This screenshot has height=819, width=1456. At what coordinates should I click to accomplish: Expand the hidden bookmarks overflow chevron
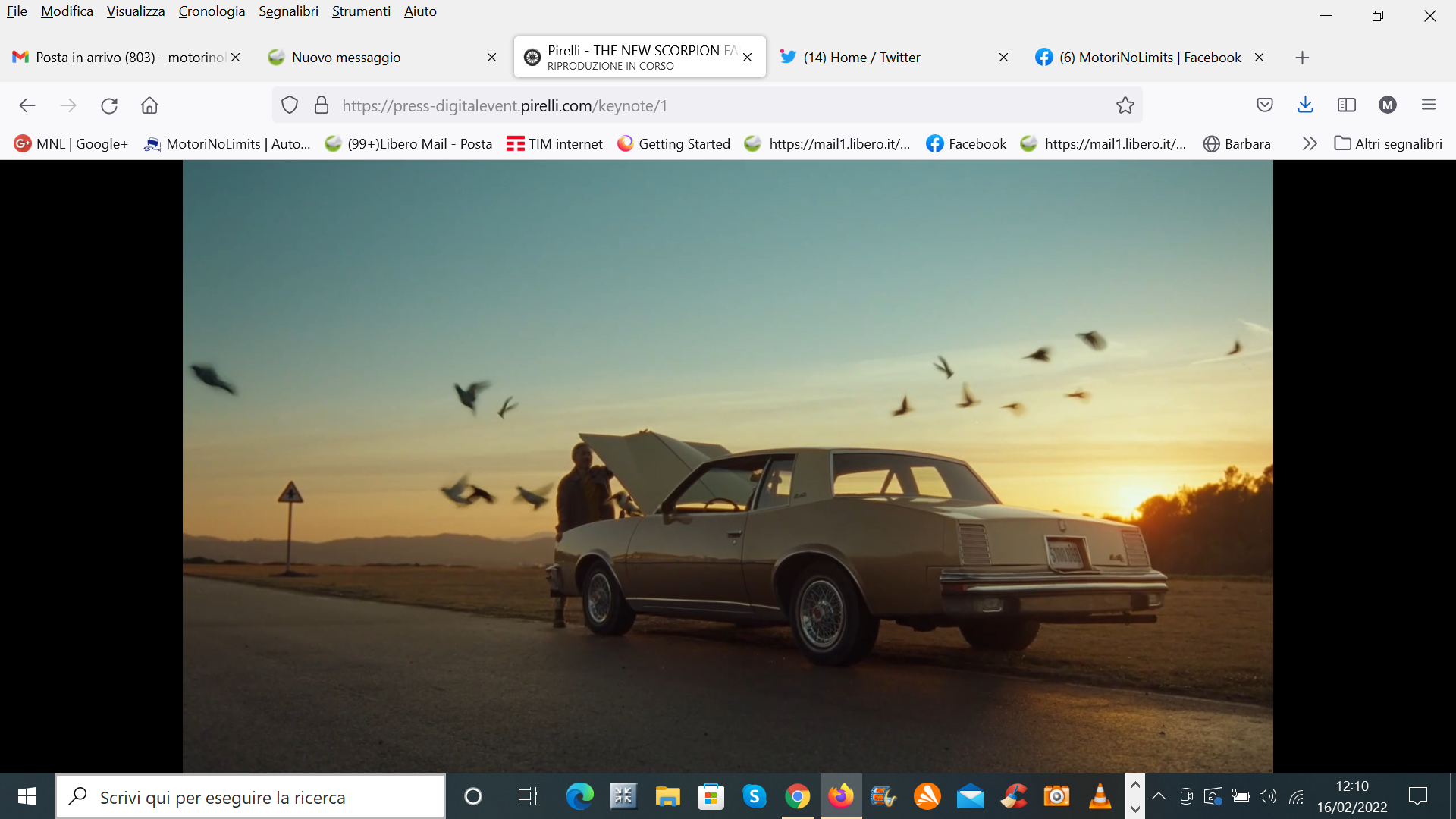click(1309, 143)
